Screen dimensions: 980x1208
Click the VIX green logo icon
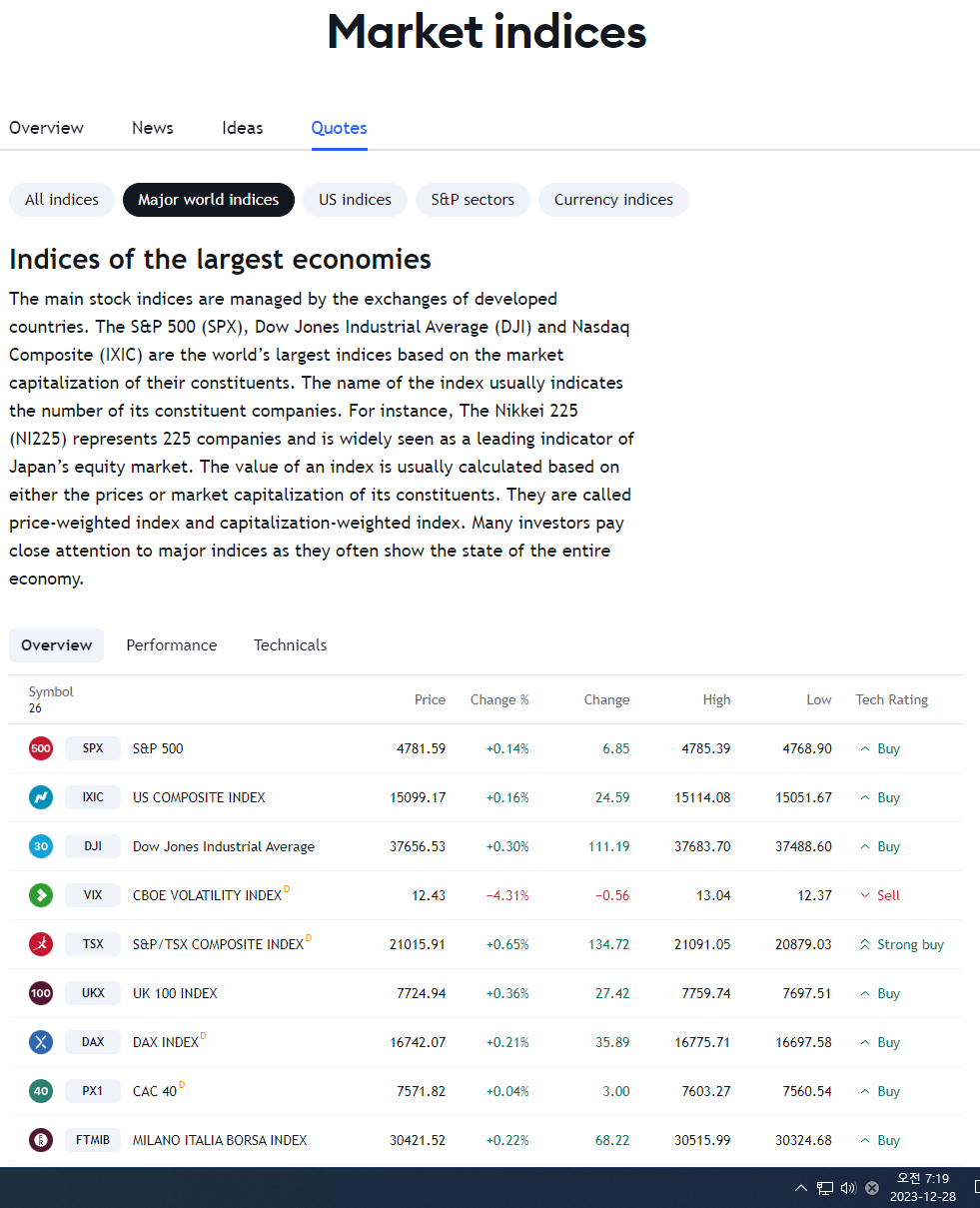(x=41, y=895)
